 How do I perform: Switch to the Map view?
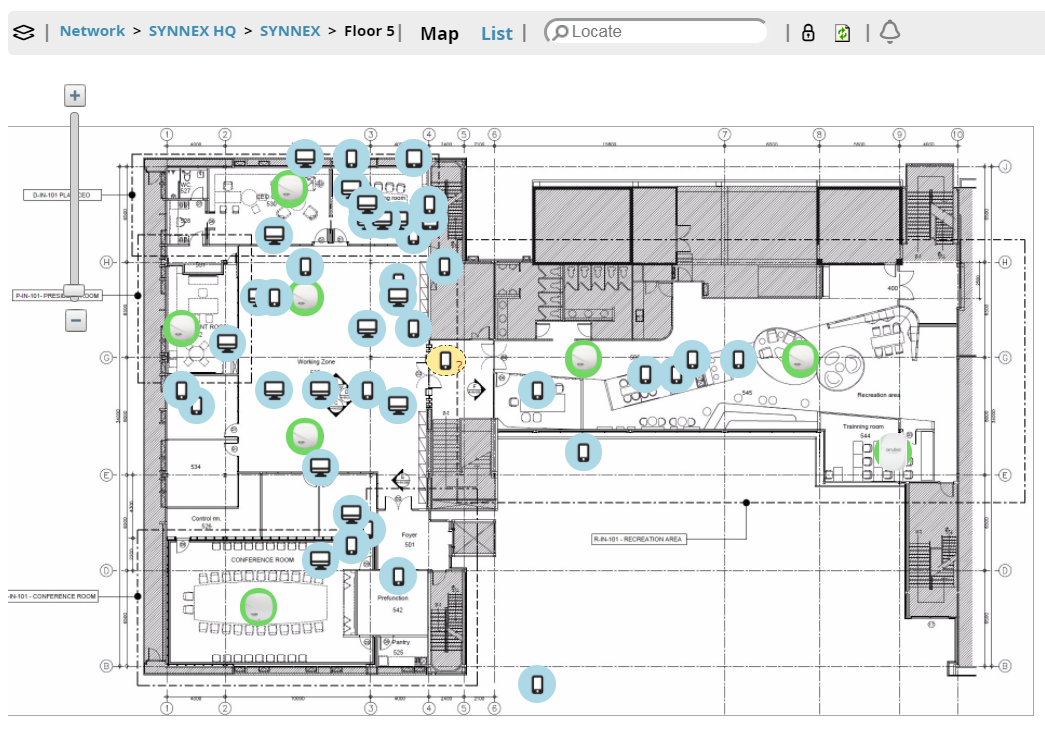tap(439, 33)
